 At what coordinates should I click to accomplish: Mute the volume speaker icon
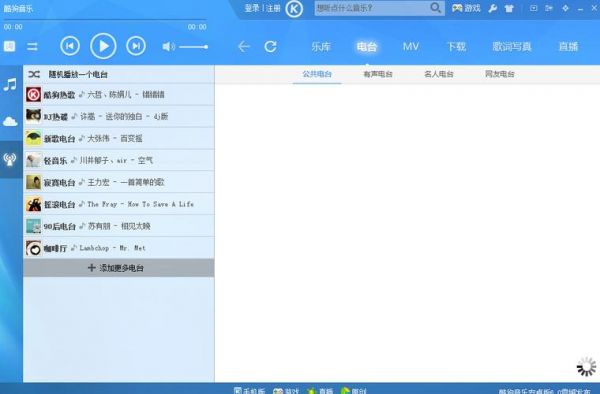pos(168,47)
